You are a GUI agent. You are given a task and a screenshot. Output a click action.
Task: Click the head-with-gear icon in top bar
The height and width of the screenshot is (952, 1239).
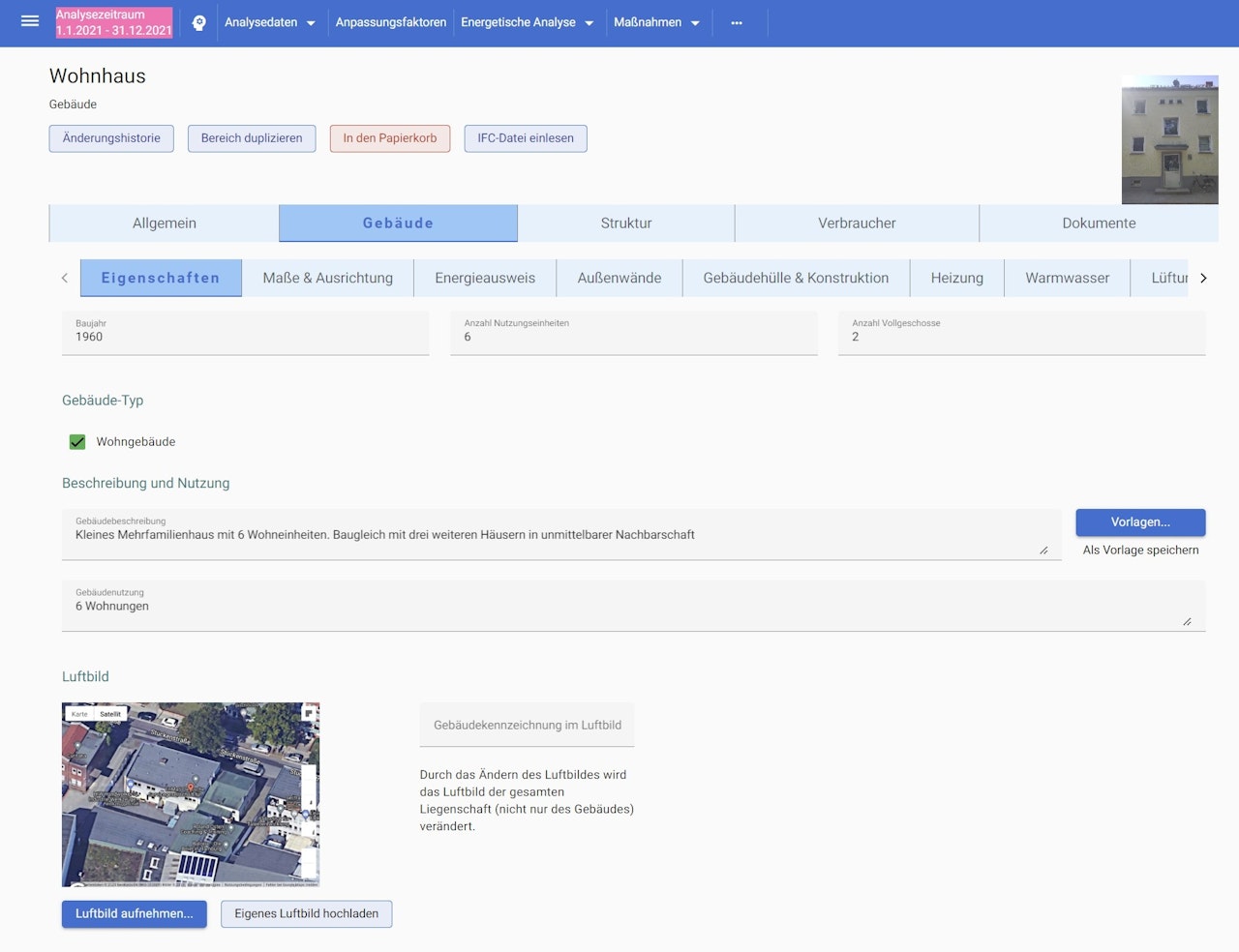pos(198,22)
